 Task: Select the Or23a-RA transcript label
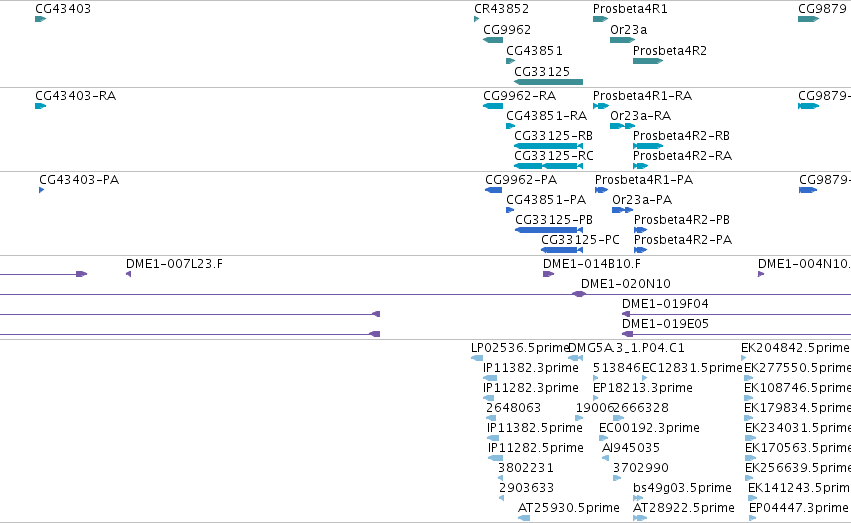[x=640, y=116]
